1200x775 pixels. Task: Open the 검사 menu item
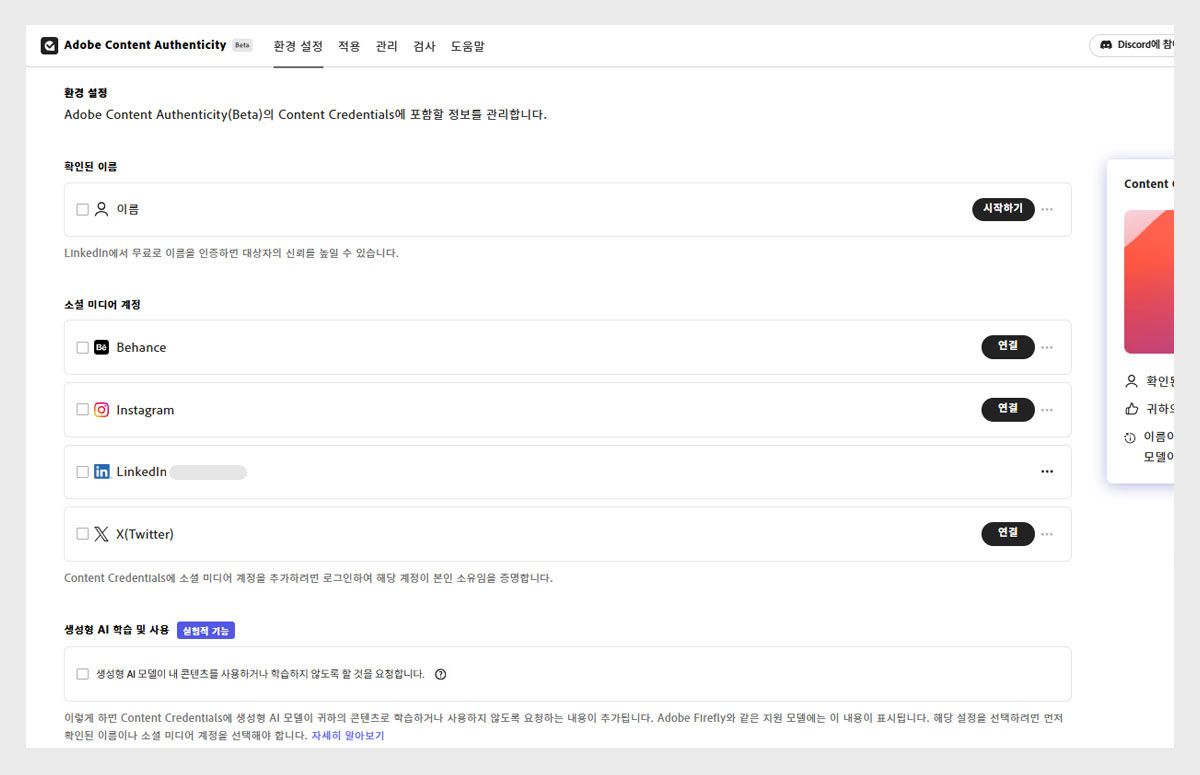click(423, 46)
